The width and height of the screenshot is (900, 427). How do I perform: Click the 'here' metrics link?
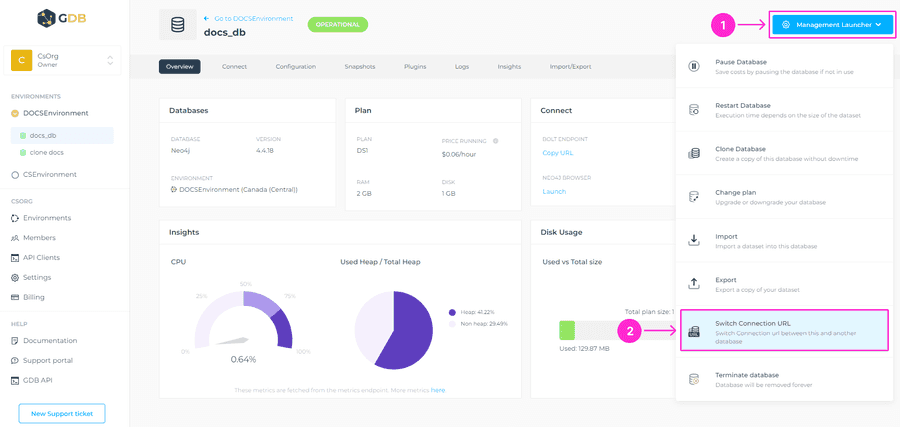tap(438, 390)
